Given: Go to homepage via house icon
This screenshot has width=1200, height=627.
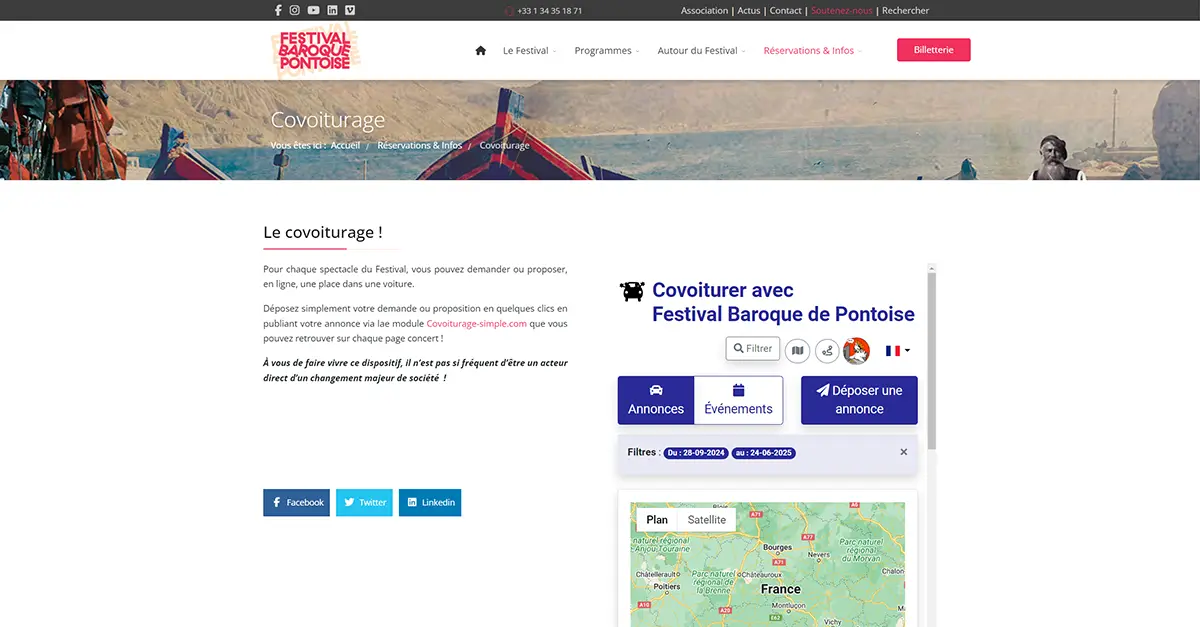Looking at the screenshot, I should pyautogui.click(x=481, y=50).
